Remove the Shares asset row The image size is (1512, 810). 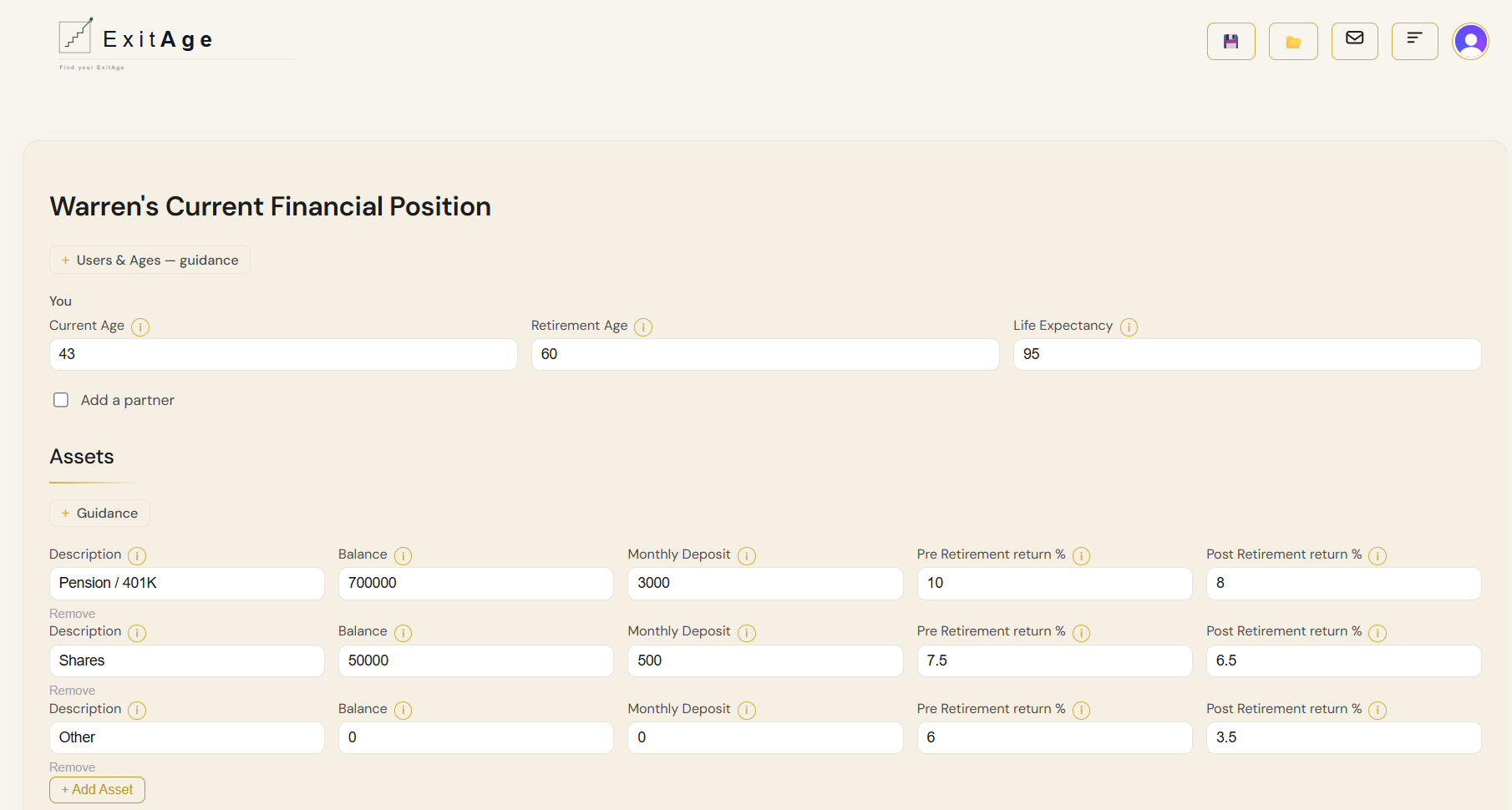pyautogui.click(x=72, y=691)
